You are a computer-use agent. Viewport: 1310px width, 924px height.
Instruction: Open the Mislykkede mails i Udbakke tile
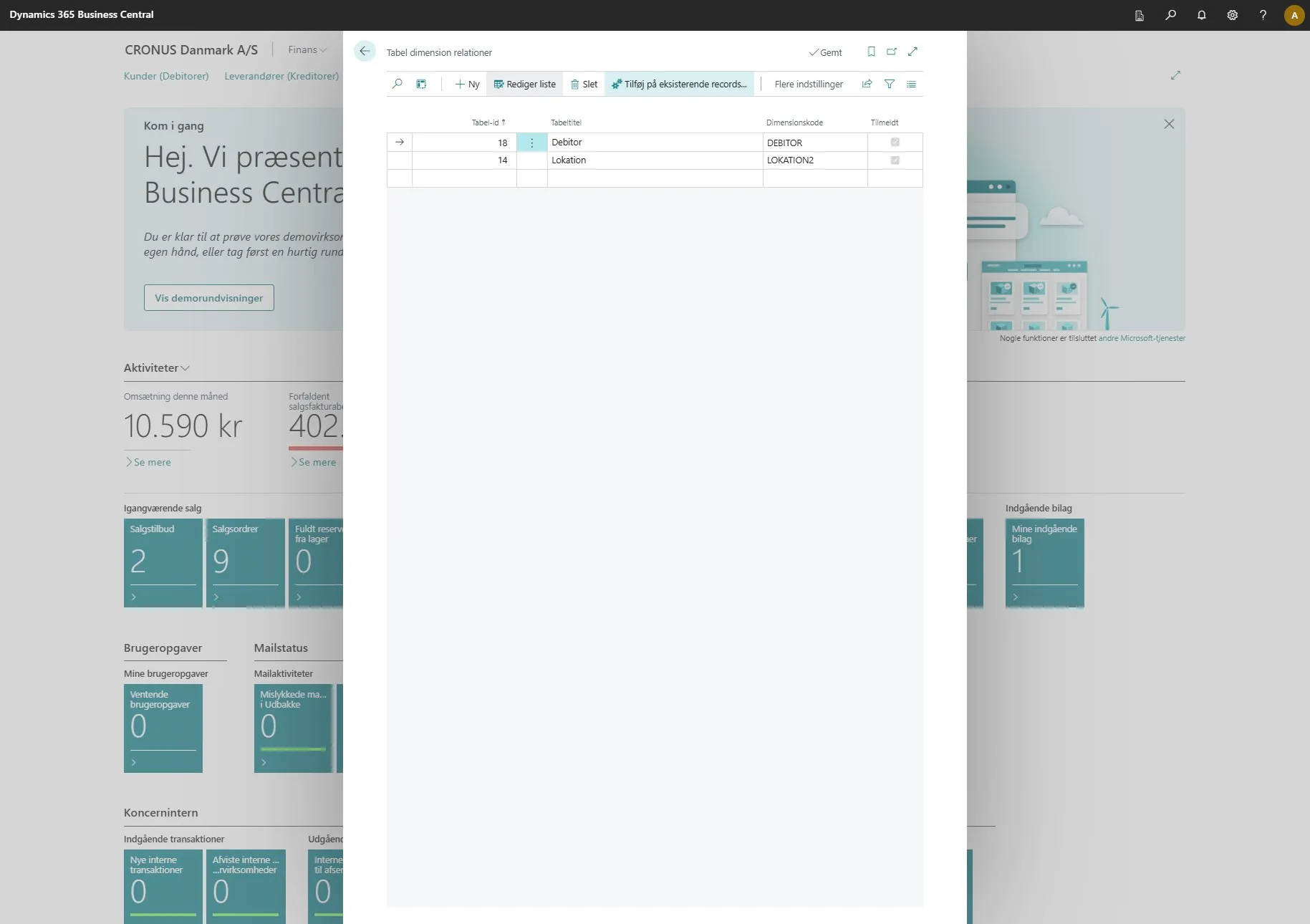[294, 728]
